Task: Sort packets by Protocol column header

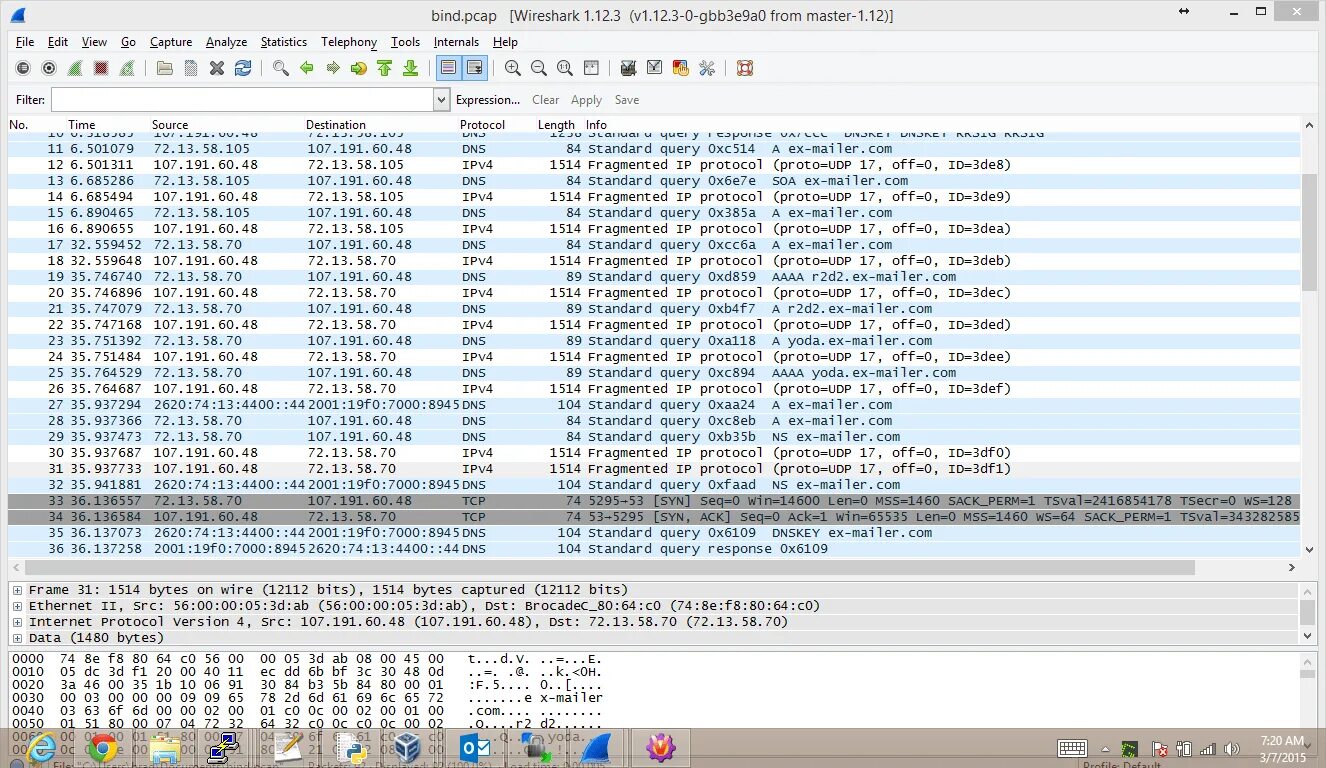Action: [x=482, y=125]
